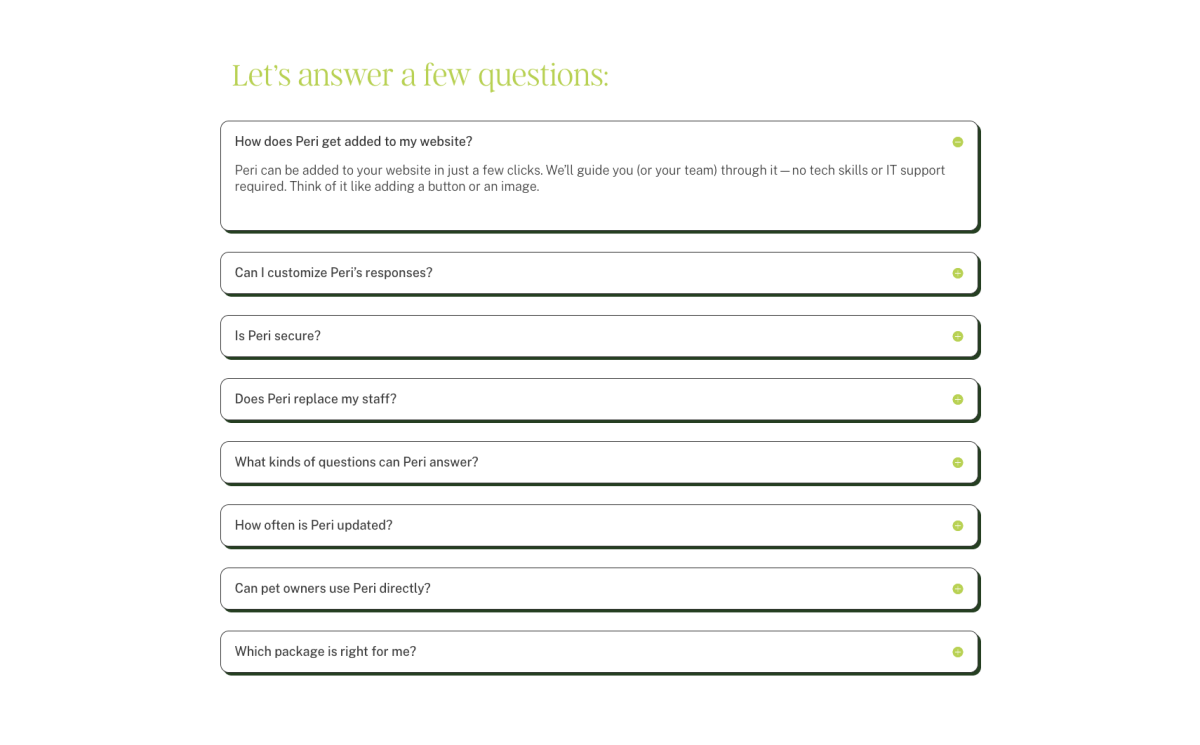Click the green icon beside 'Can I customize Peri's responses?'
The width and height of the screenshot is (1200, 745).
pos(957,273)
